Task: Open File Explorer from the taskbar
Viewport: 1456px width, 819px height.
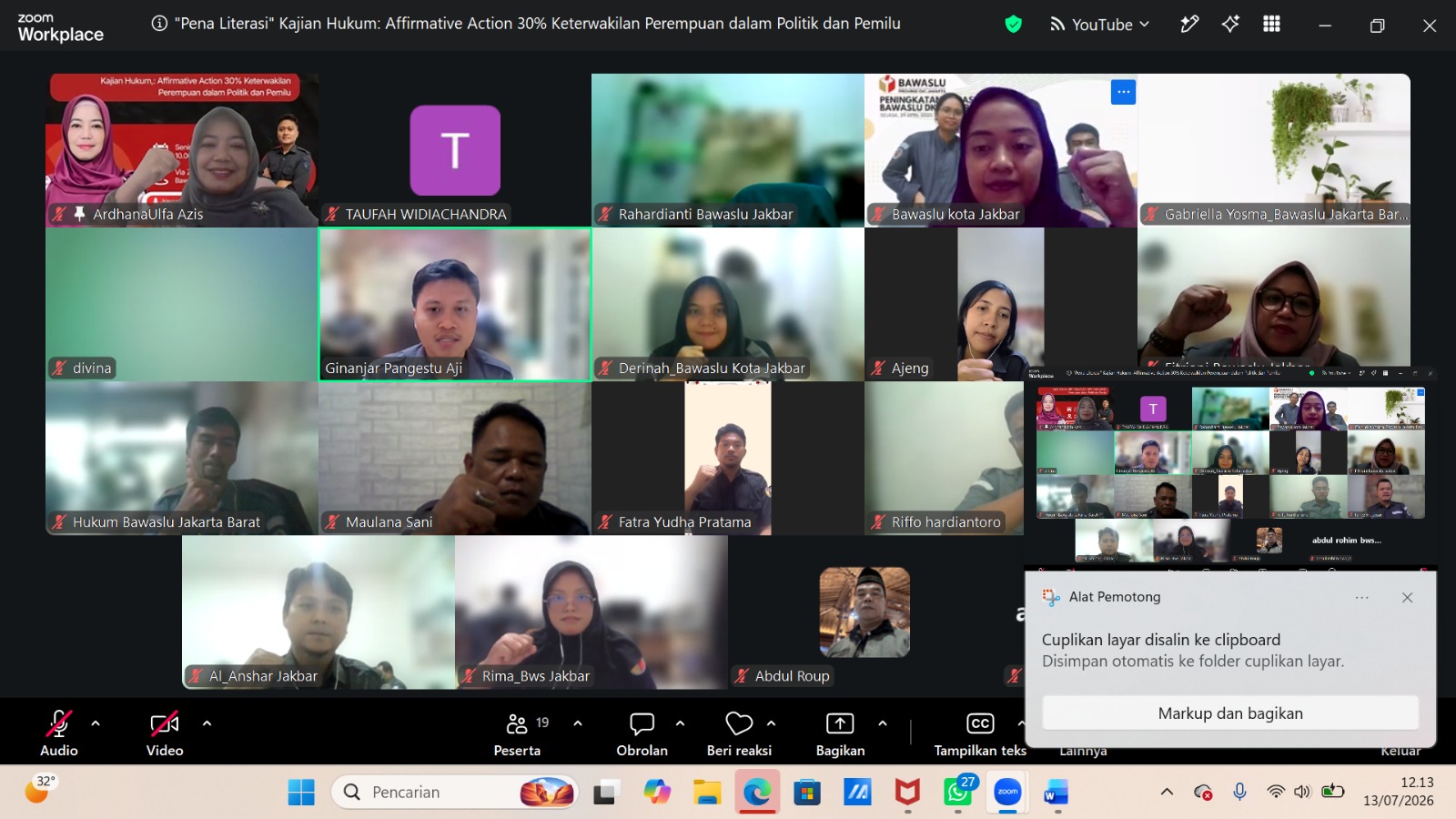Action: (707, 793)
